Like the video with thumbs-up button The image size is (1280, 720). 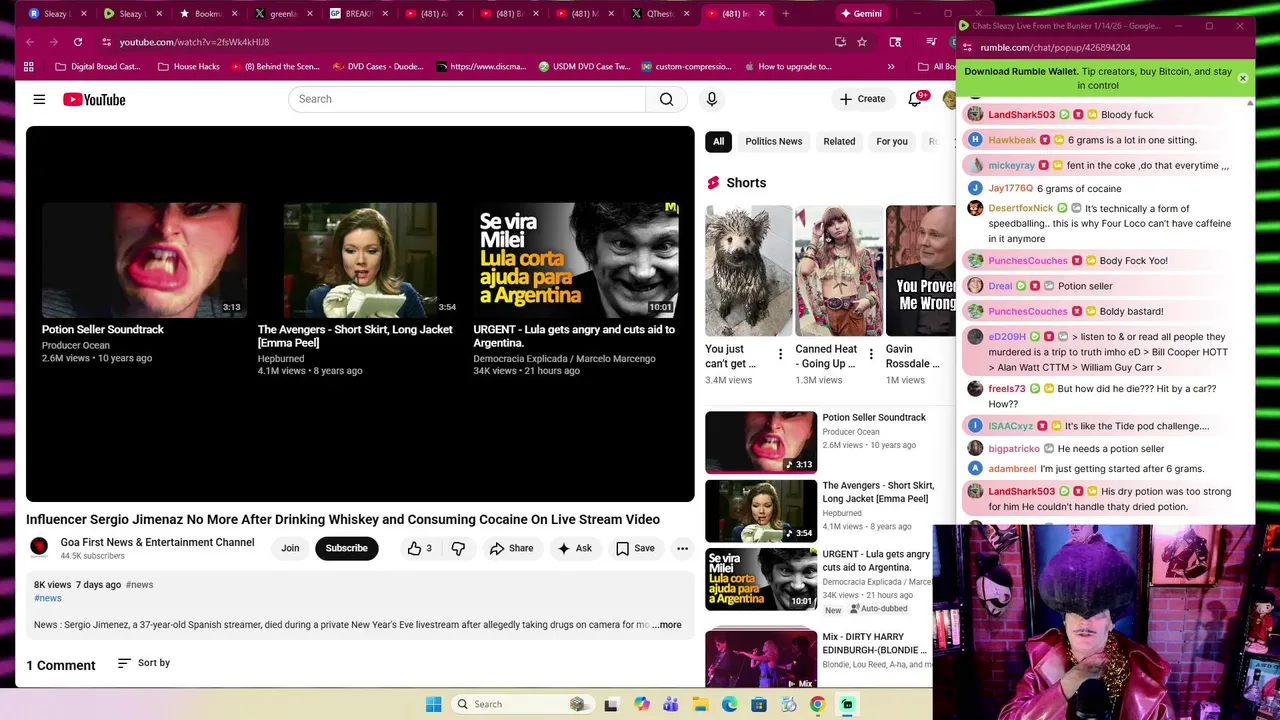point(419,548)
